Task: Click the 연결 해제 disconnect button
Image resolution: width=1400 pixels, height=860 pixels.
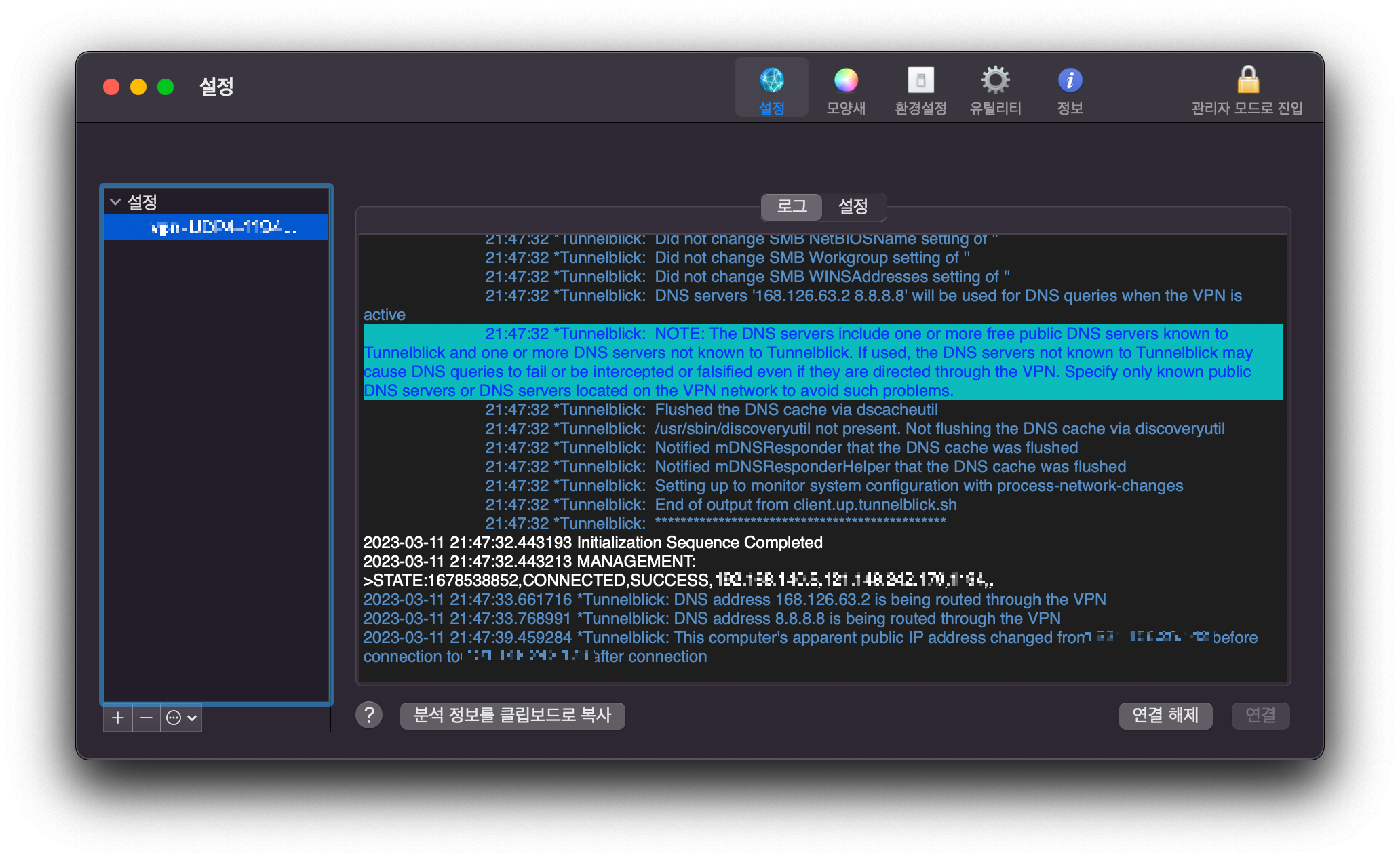Action: [x=1165, y=716]
